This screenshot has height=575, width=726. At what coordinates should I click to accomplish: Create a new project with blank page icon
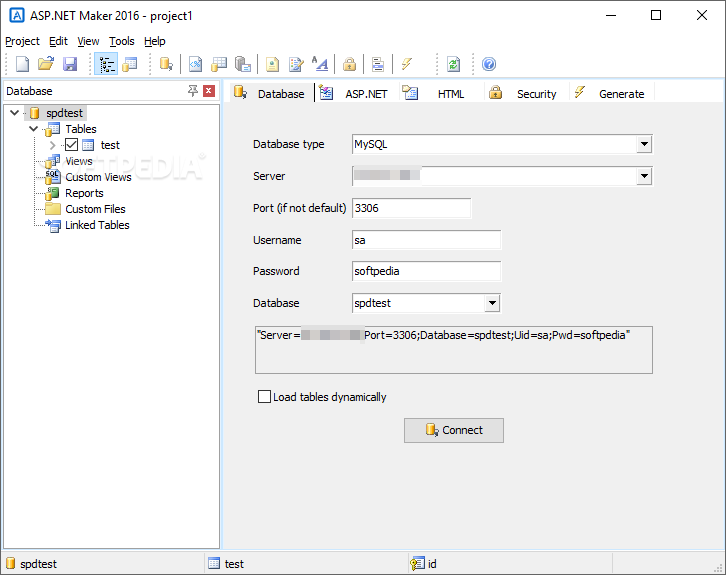[22, 64]
